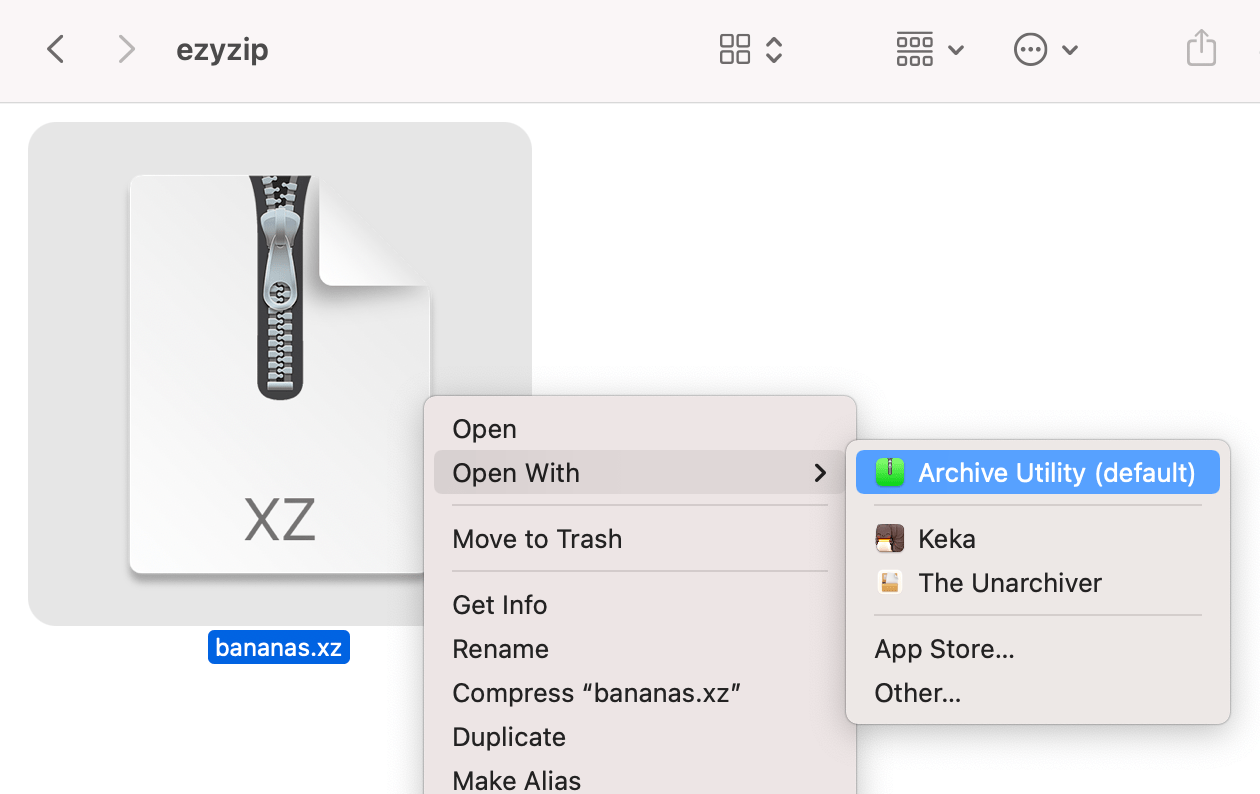Screen dimensions: 1260x794
Task: Choose Rename for bananas.xz
Action: [500, 648]
